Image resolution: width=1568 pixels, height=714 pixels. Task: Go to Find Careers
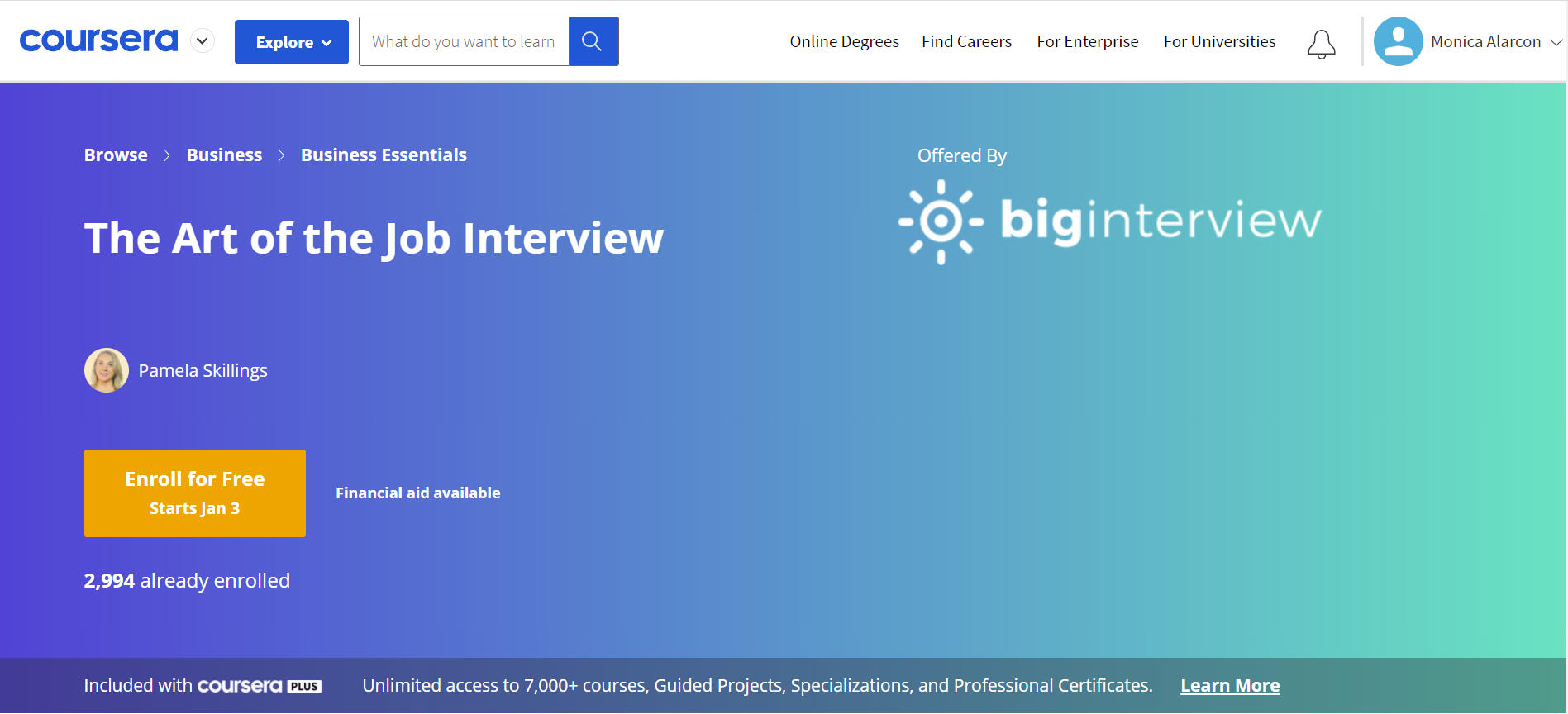pyautogui.click(x=966, y=41)
